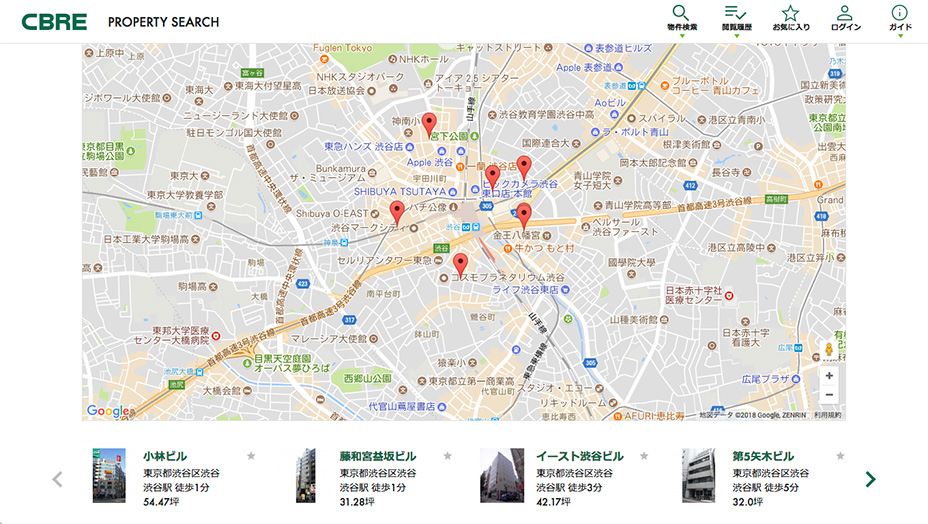Open the 第5矢木ビル property title

[763, 457]
